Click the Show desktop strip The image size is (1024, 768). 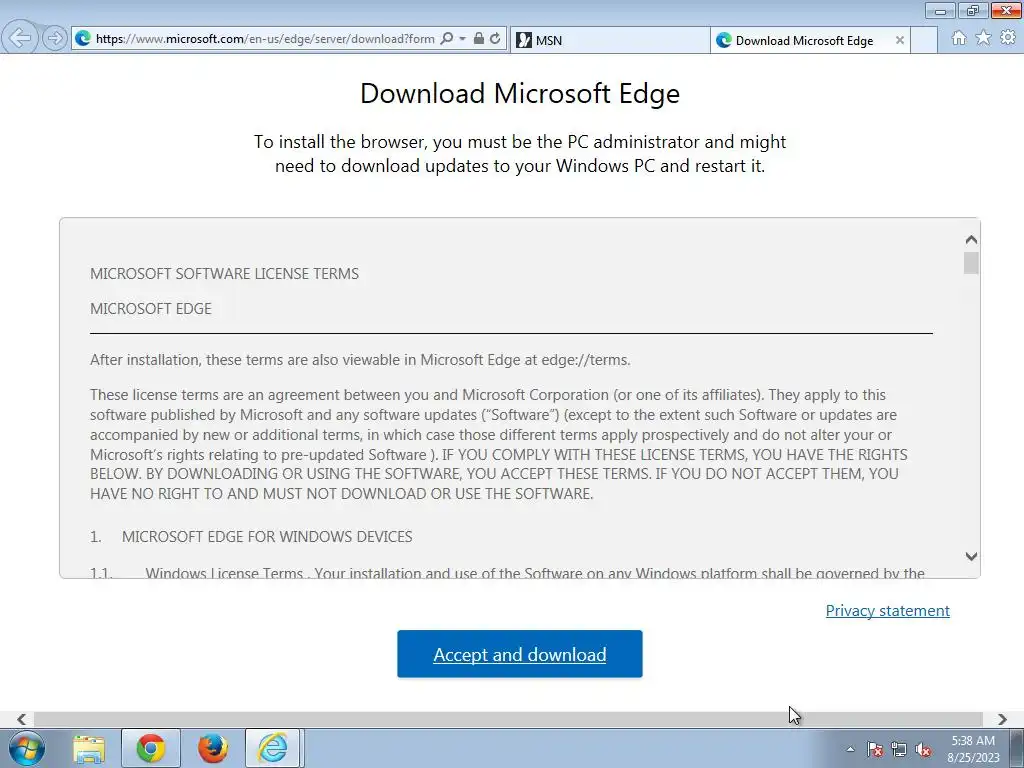(1017, 748)
